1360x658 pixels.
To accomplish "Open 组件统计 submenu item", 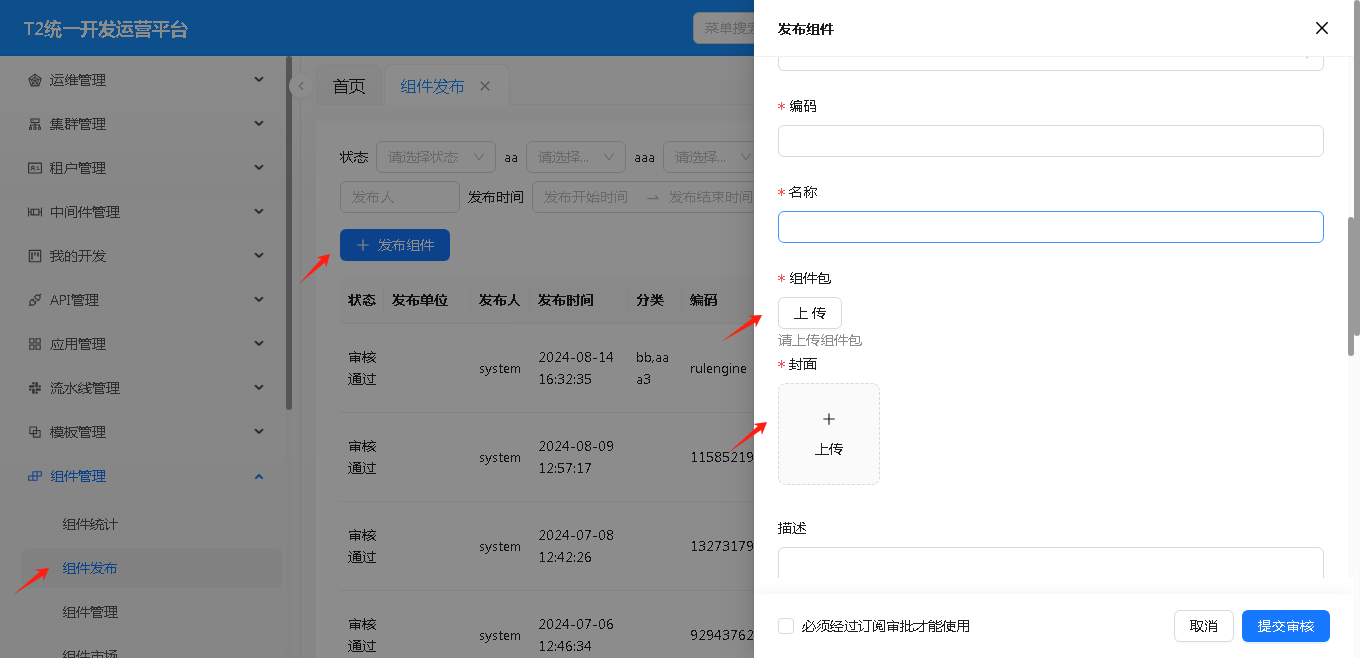I will (x=90, y=524).
